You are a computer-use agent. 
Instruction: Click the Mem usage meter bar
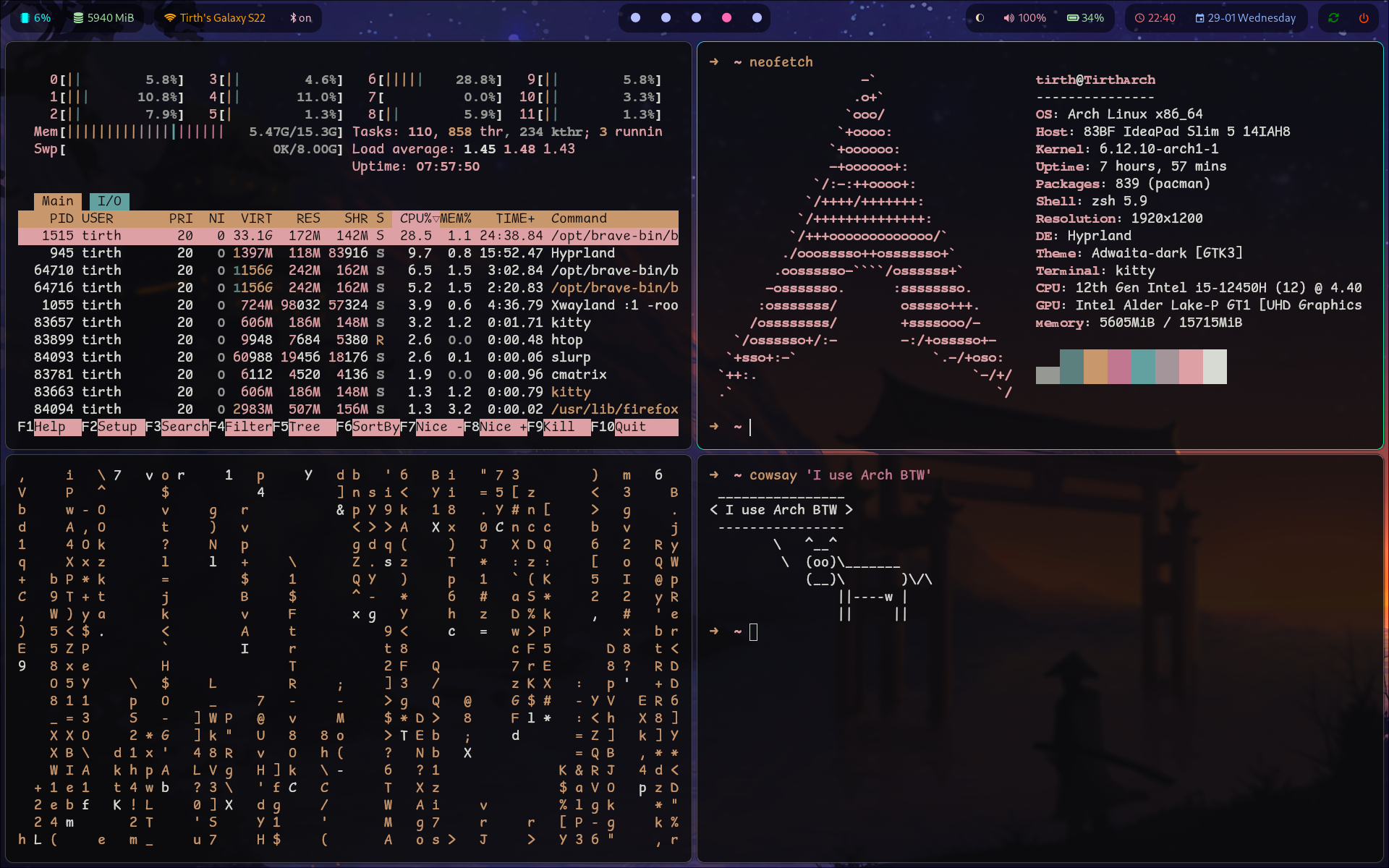click(x=188, y=132)
